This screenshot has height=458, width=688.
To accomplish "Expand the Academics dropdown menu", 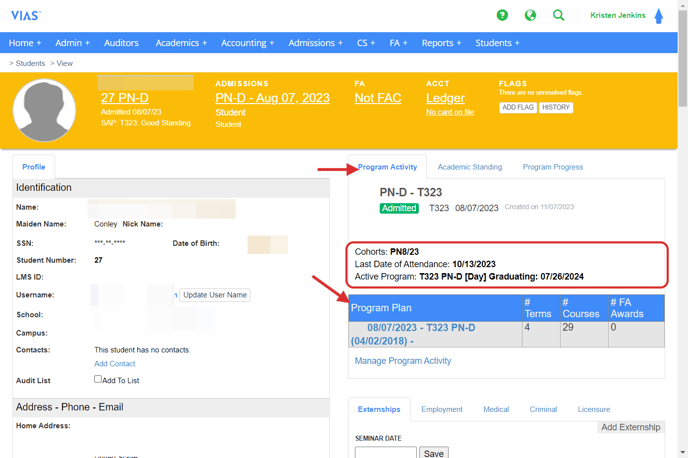I will click(181, 43).
